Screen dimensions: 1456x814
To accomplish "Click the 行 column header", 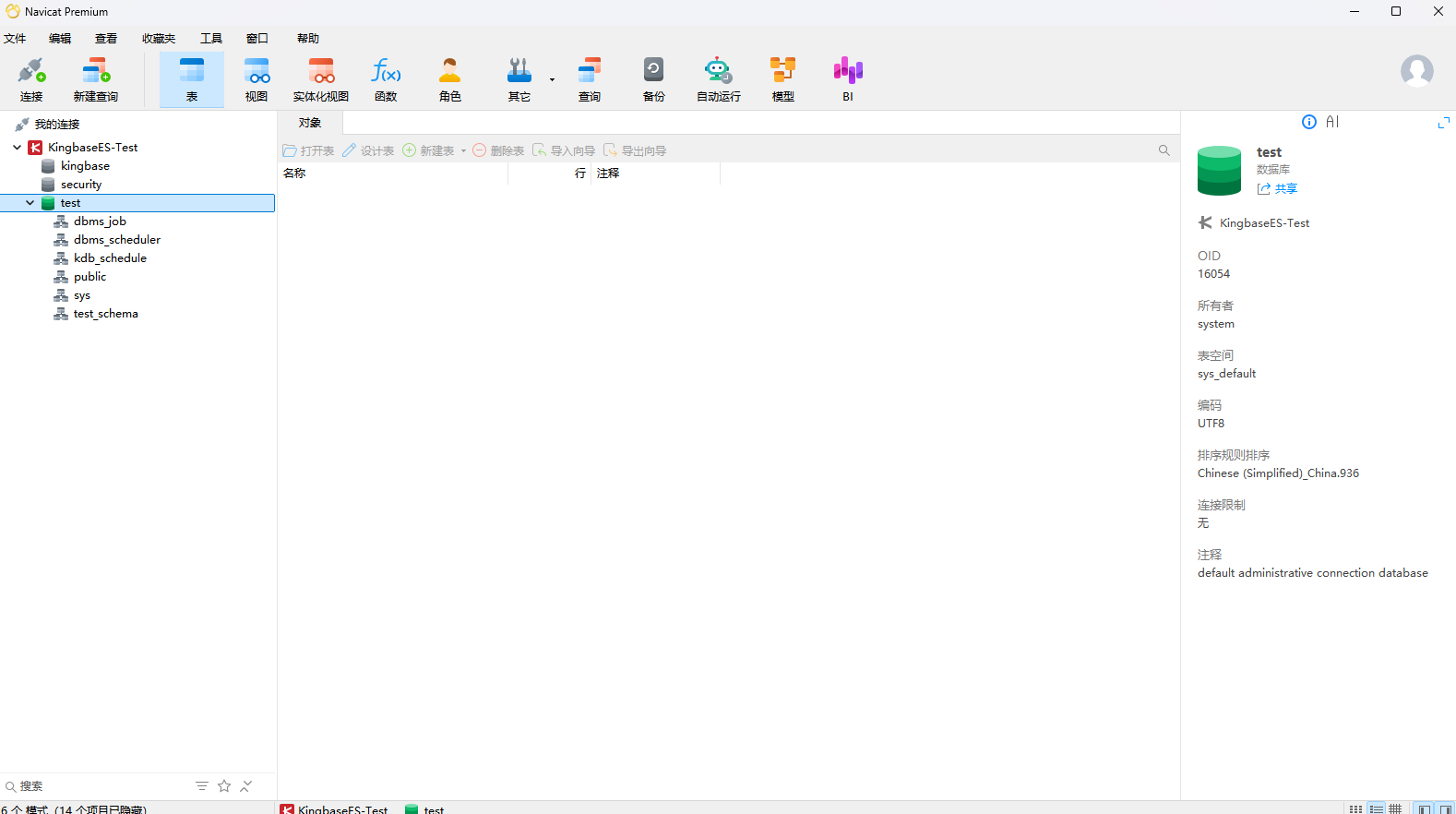I will point(550,174).
